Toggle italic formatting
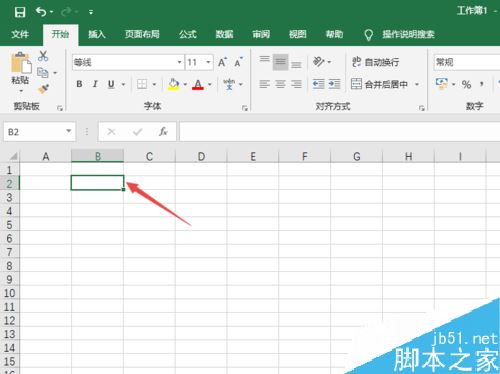 click(x=95, y=84)
